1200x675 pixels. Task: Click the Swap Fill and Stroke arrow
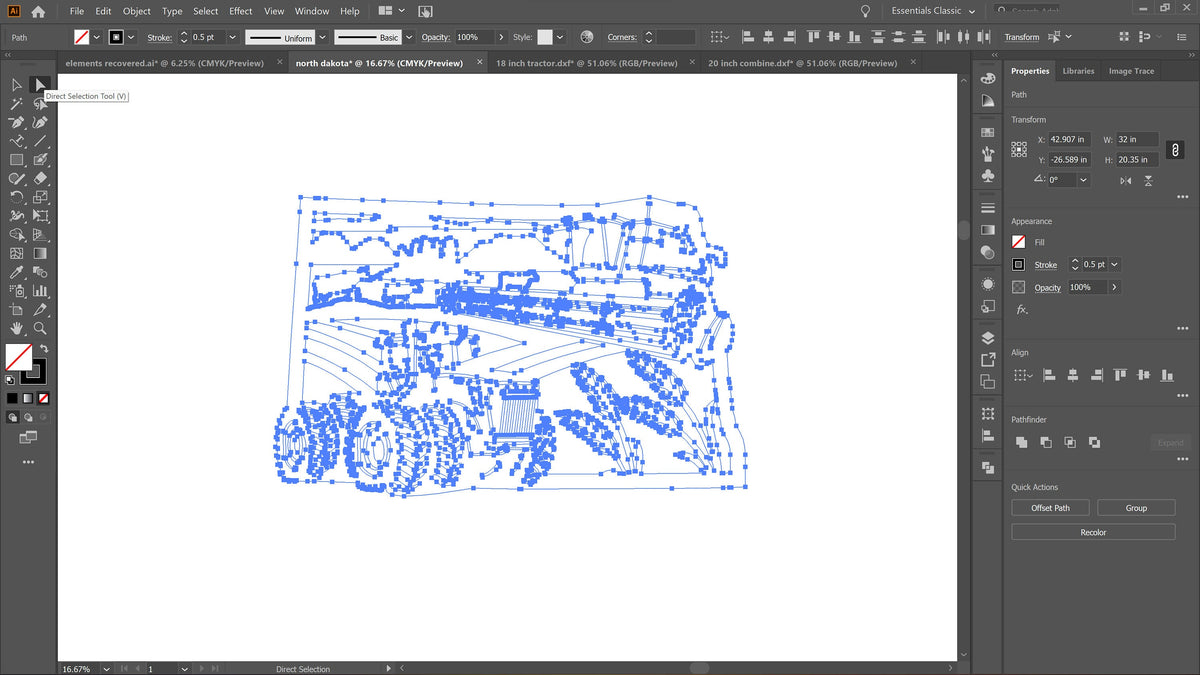pyautogui.click(x=43, y=349)
